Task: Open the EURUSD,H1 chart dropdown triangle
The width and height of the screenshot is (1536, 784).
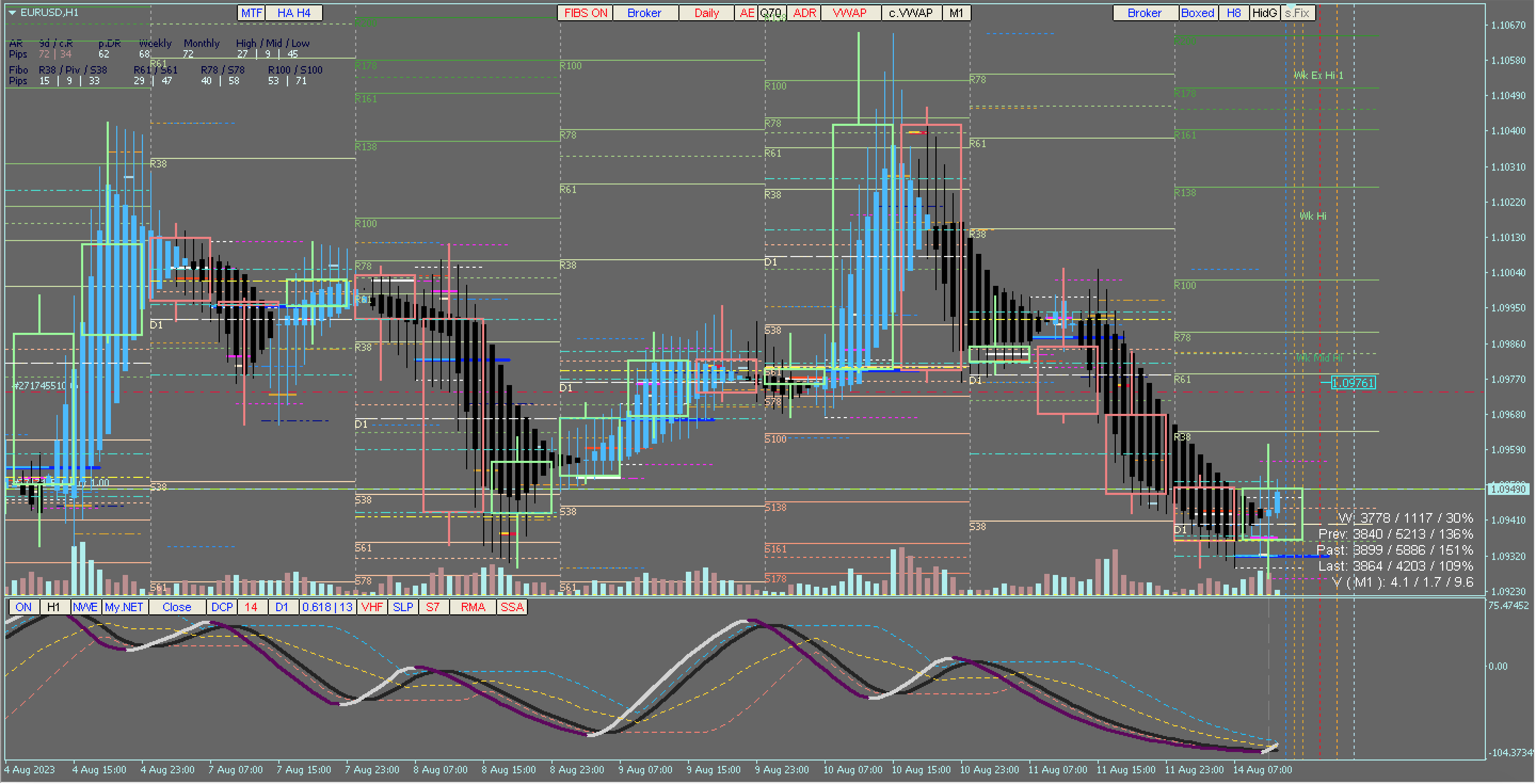Action: pos(12,12)
